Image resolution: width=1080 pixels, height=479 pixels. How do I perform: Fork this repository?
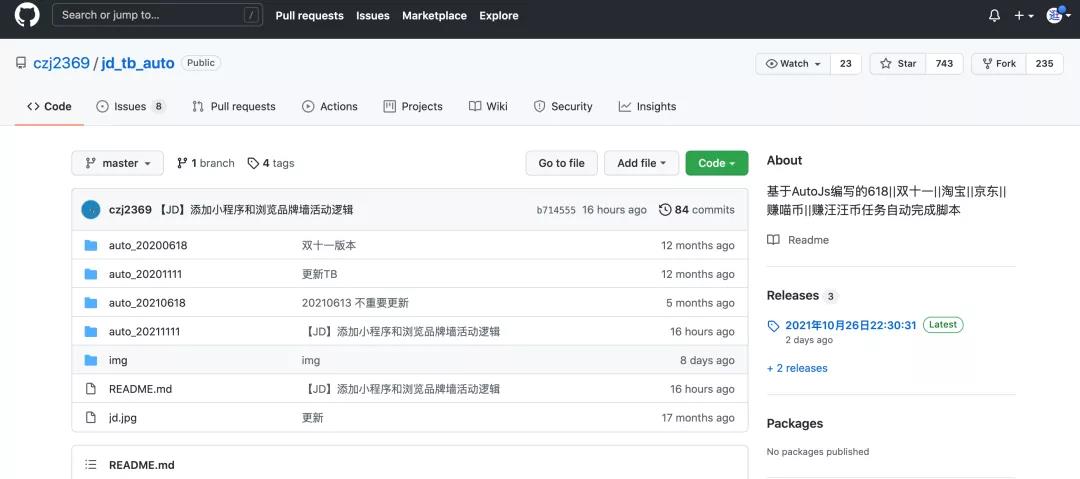point(999,63)
